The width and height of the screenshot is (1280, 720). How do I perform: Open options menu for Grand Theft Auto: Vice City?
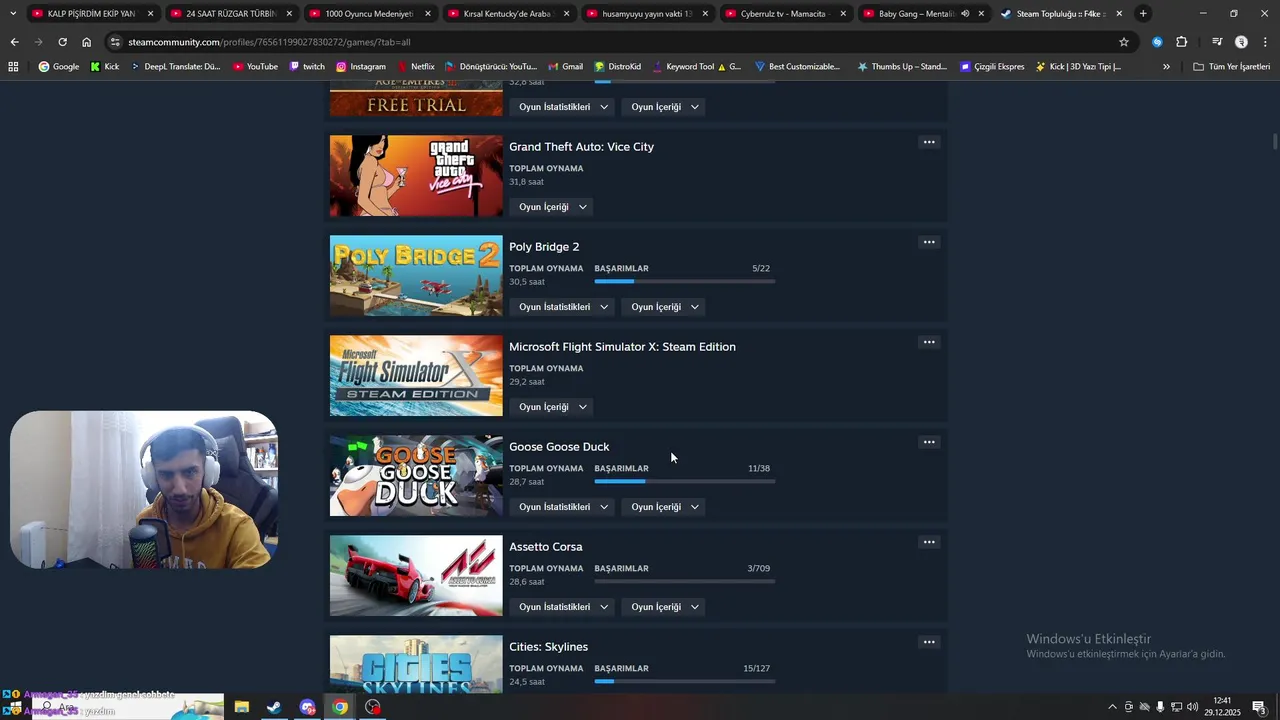pyautogui.click(x=929, y=142)
